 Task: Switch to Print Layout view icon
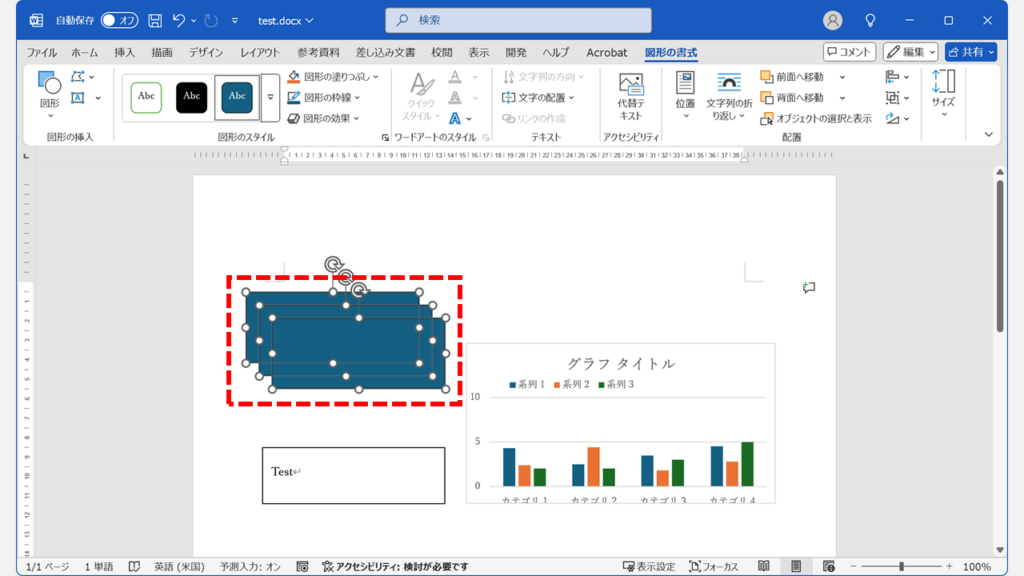[x=796, y=566]
